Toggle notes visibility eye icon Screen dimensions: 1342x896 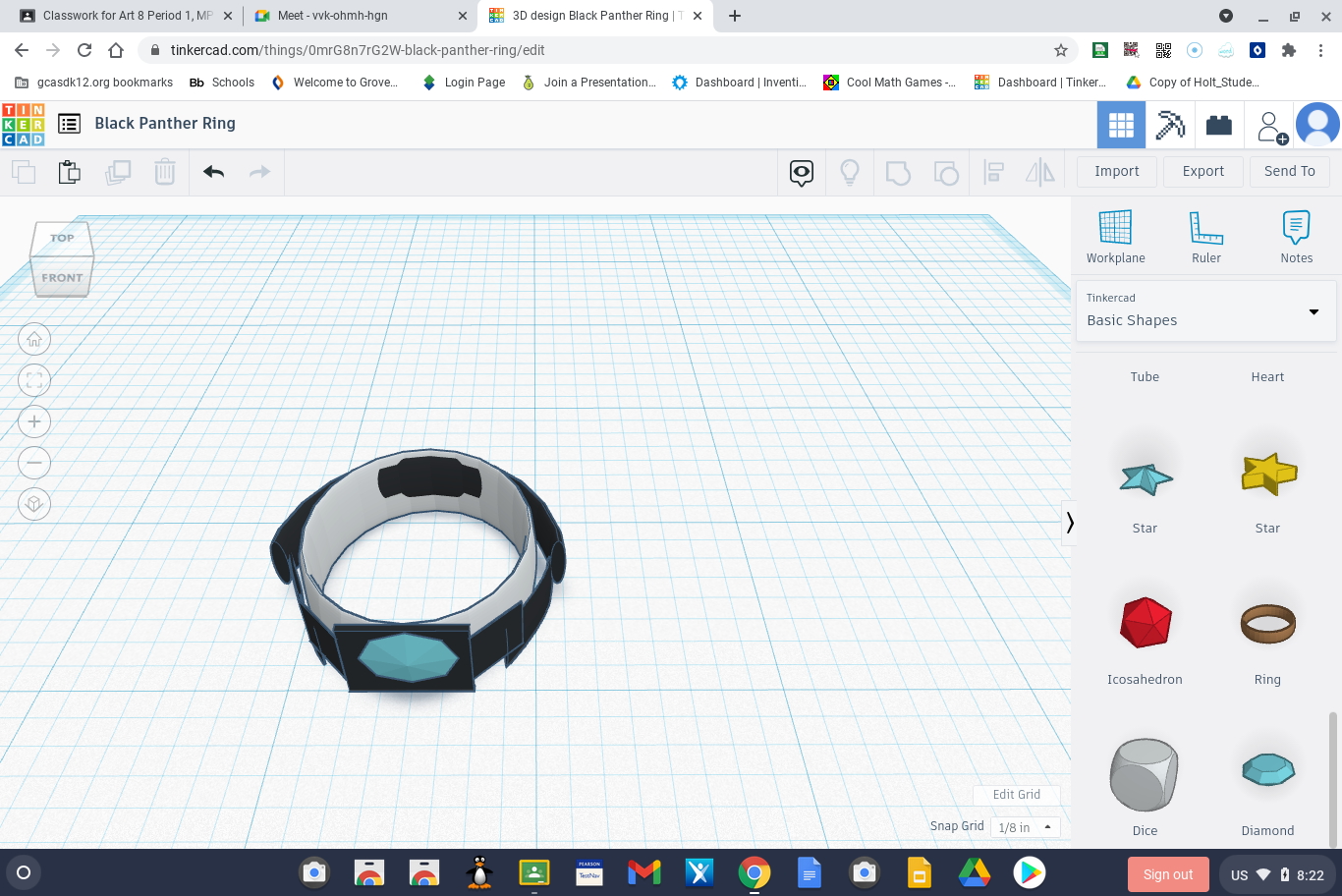802,174
